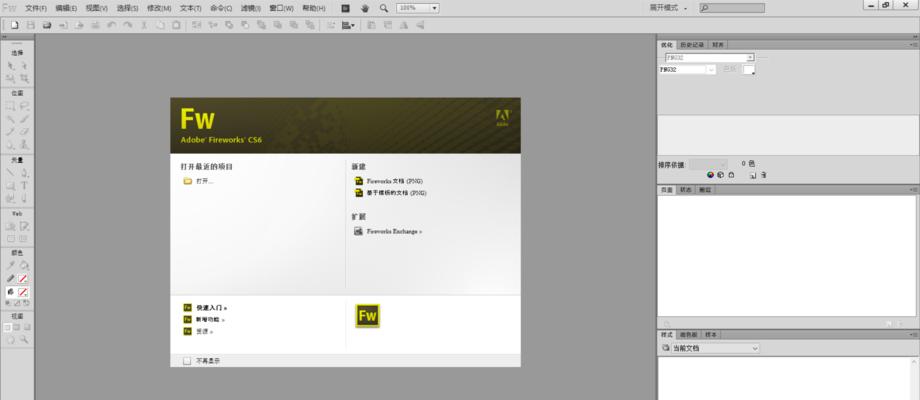Viewport: 920px width, 400px height.
Task: Show slices and hotspots
Action: [24, 239]
